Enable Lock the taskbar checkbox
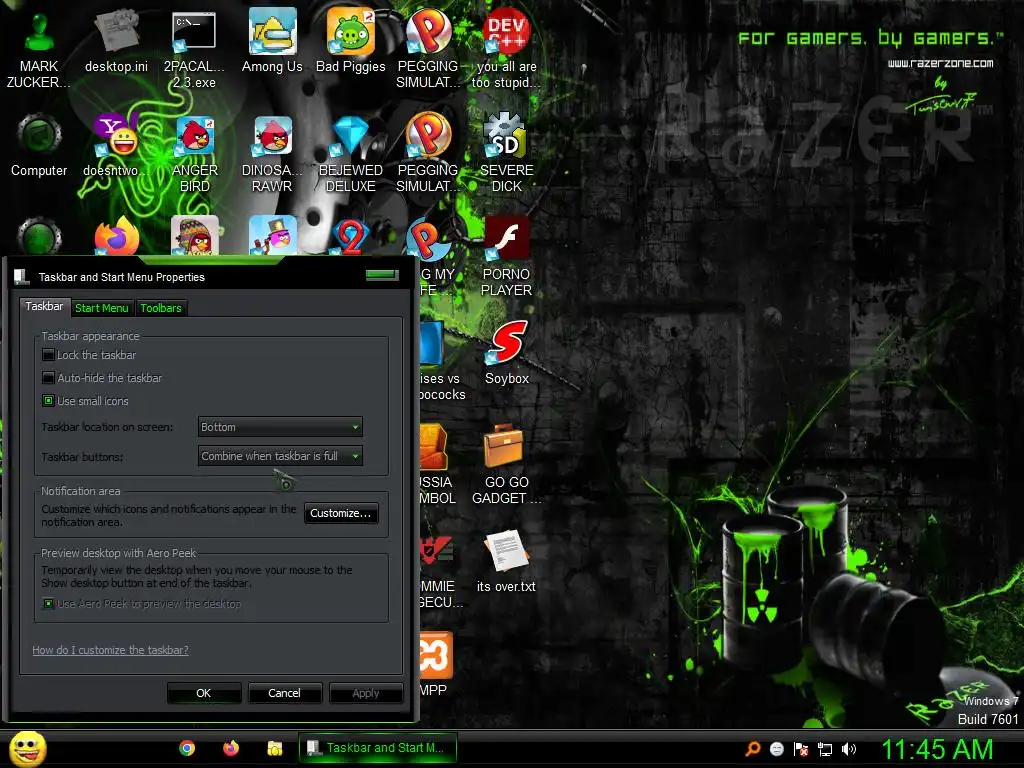Viewport: 1024px width, 768px height. [x=48, y=355]
